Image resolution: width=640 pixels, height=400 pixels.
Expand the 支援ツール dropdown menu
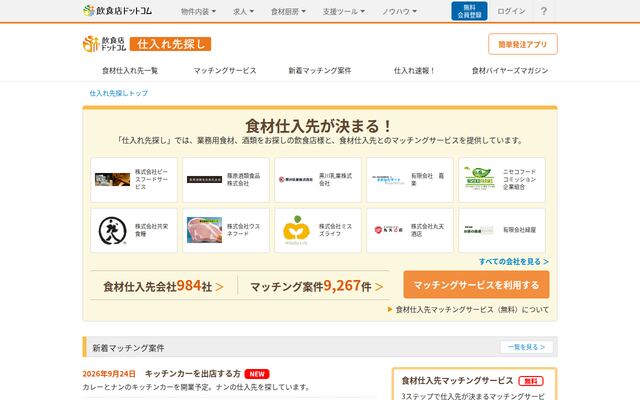point(344,11)
